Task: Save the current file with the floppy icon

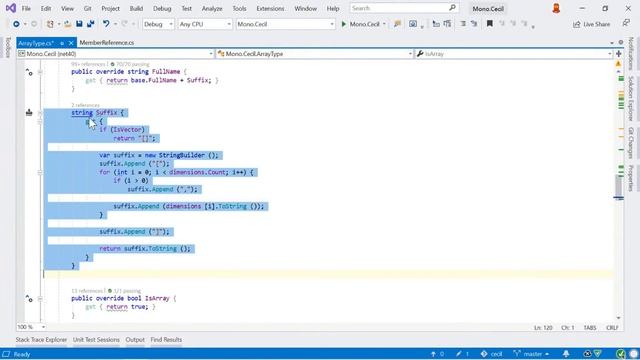Action: click(79, 24)
